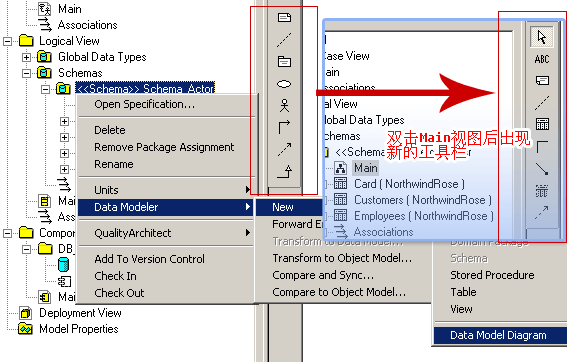Expand the Global Data Types node

tap(26, 57)
